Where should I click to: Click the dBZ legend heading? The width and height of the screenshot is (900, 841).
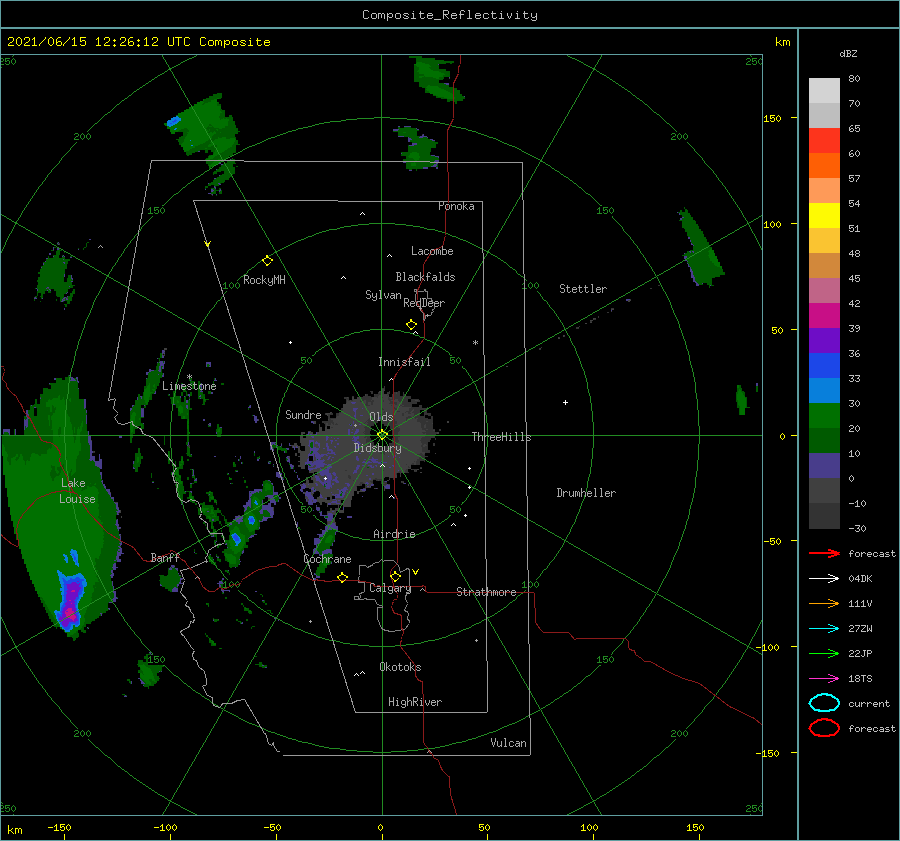tap(848, 53)
